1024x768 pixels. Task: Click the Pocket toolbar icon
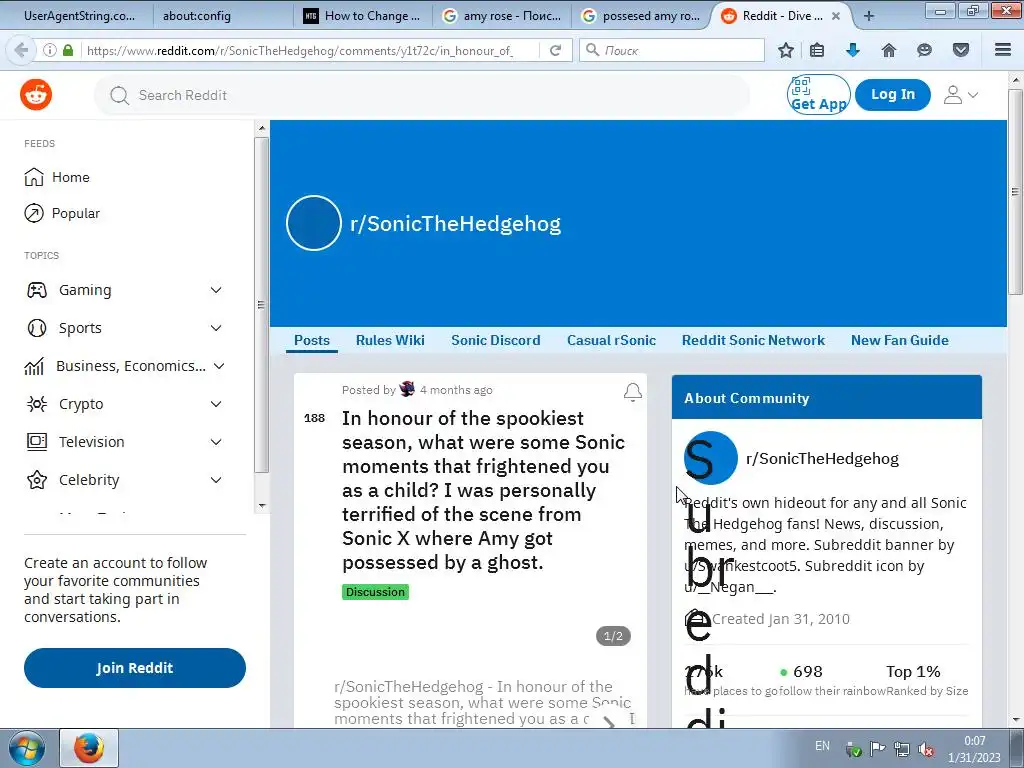961,50
